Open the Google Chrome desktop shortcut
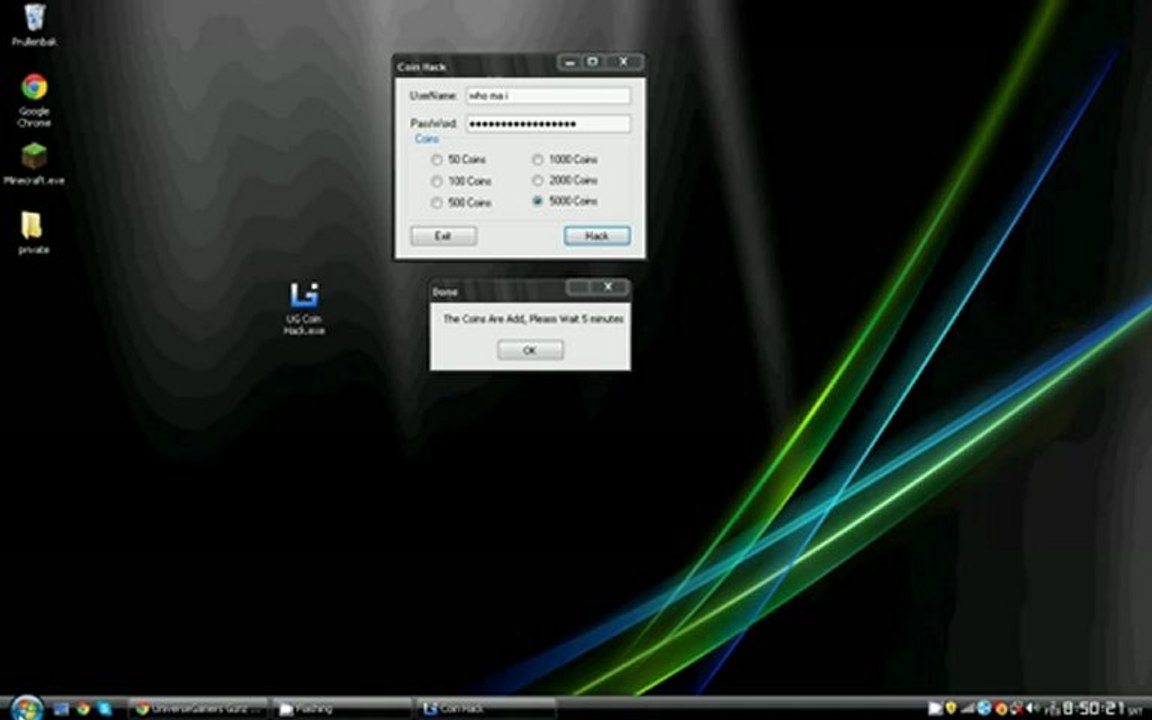Screen dimensions: 1152x720 point(34,100)
